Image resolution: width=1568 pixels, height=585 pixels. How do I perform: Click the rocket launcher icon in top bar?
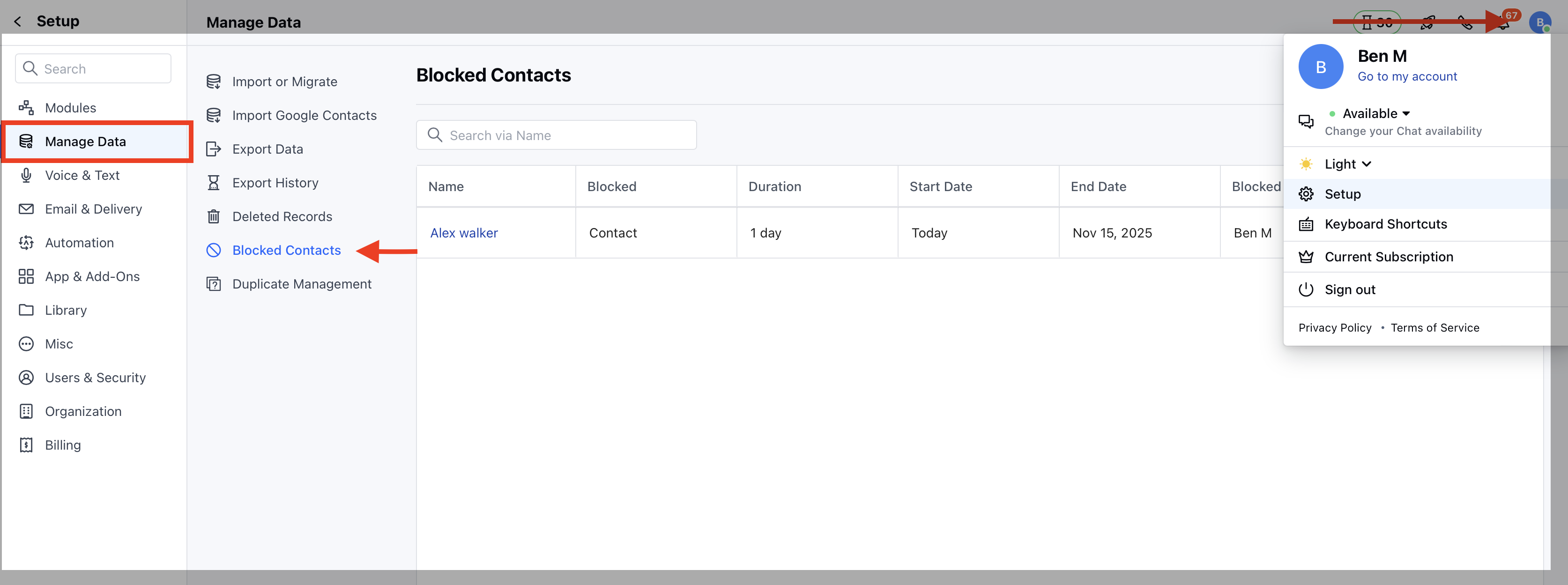[x=1427, y=22]
